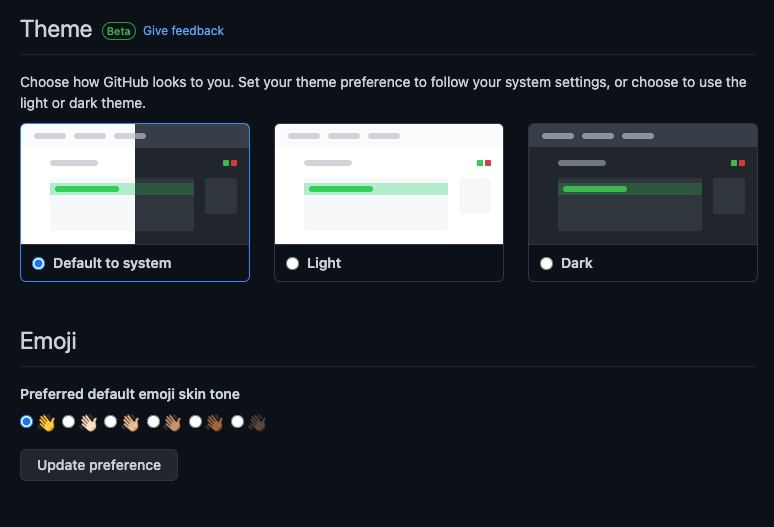This screenshot has height=527, width=774.
Task: Click the Update preference button
Action: tap(99, 465)
